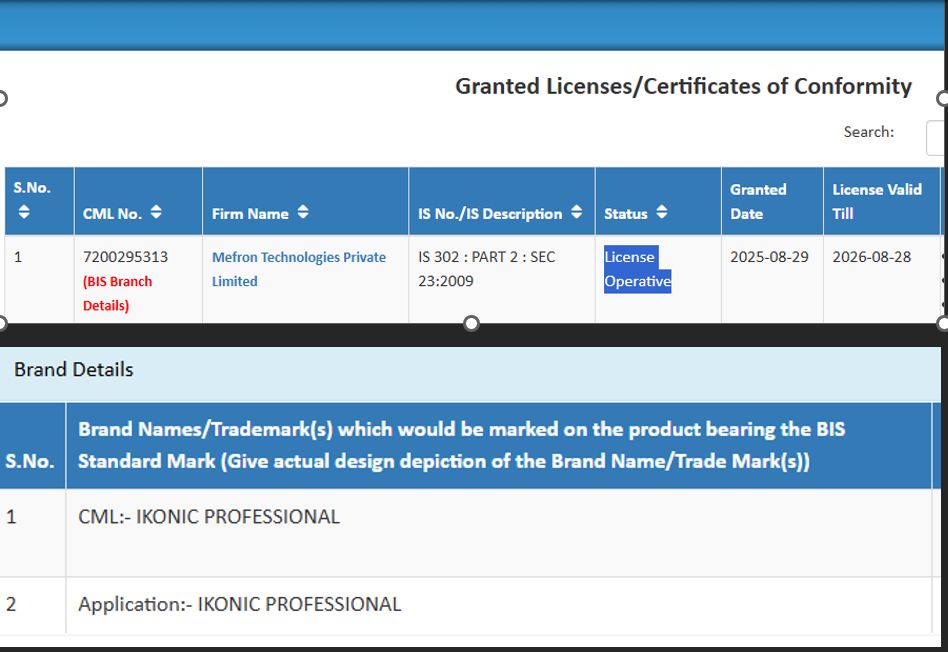The height and width of the screenshot is (652, 948).
Task: Select the bottom-left image resize handle
Action: tap(1, 323)
